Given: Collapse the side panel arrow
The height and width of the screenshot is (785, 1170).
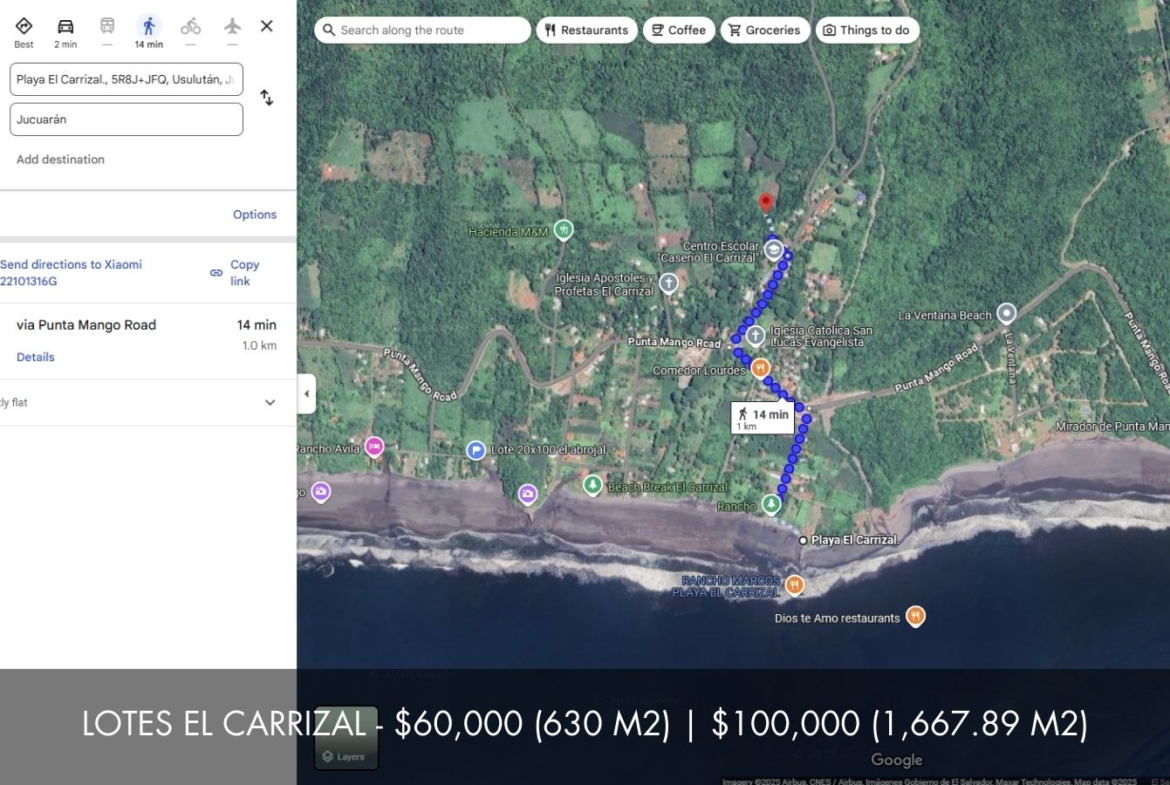Looking at the screenshot, I should tap(307, 394).
